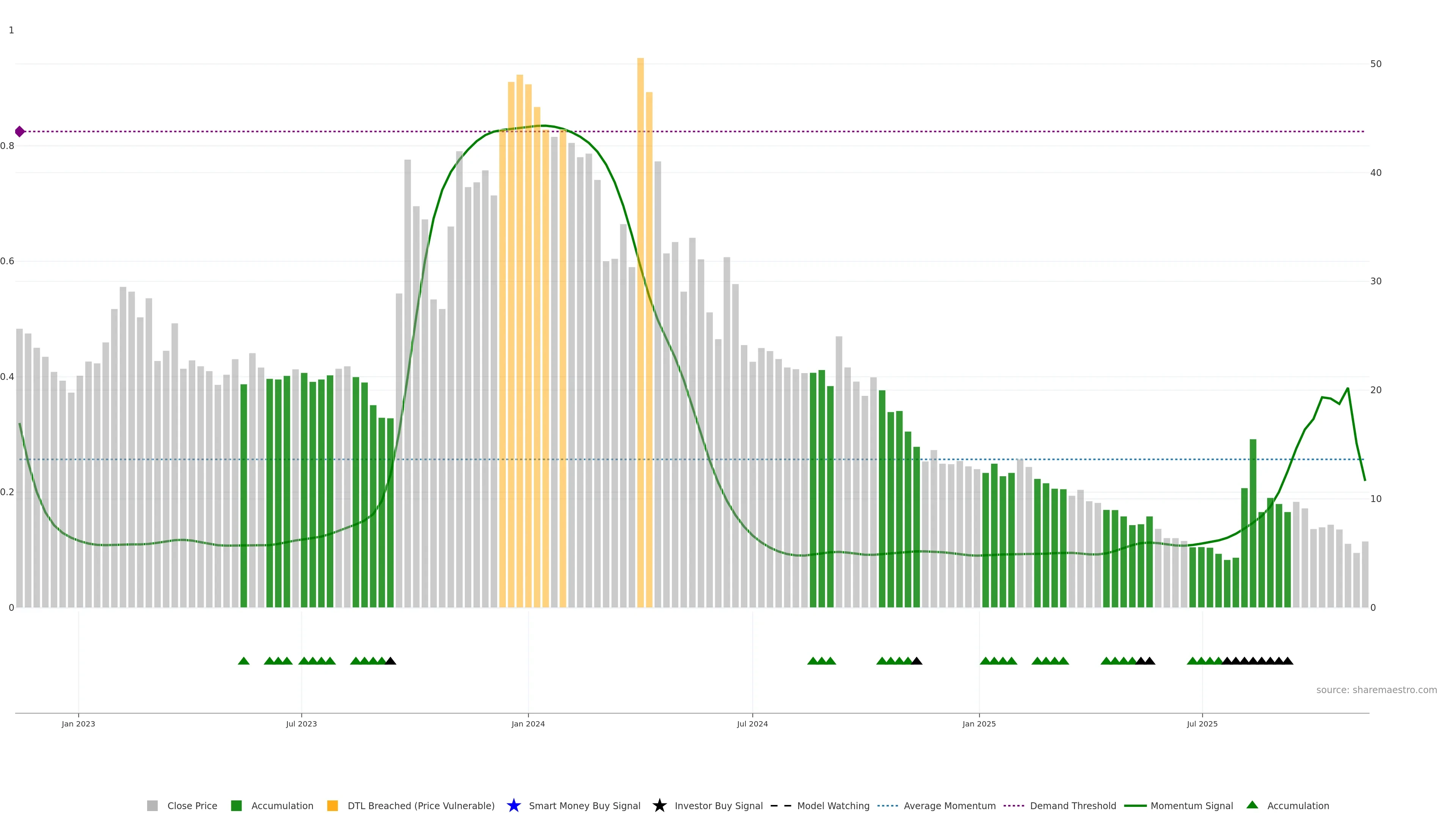
Task: Click the gray Close Price legend swatch
Action: (x=152, y=805)
